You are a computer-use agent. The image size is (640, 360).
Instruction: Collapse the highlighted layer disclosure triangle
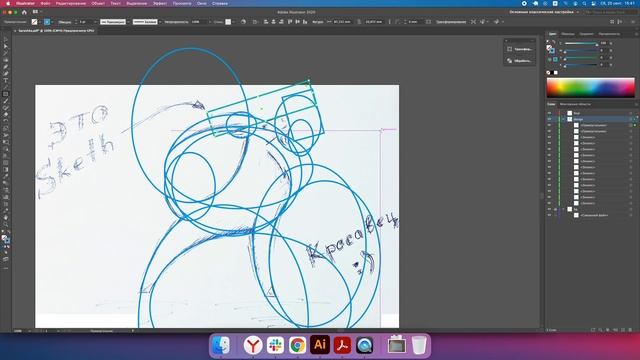[564, 119]
